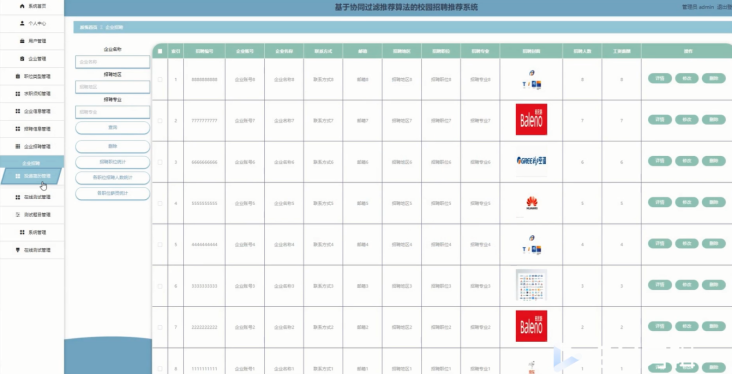Open the Baleno poster image in row 2

pos(531,120)
